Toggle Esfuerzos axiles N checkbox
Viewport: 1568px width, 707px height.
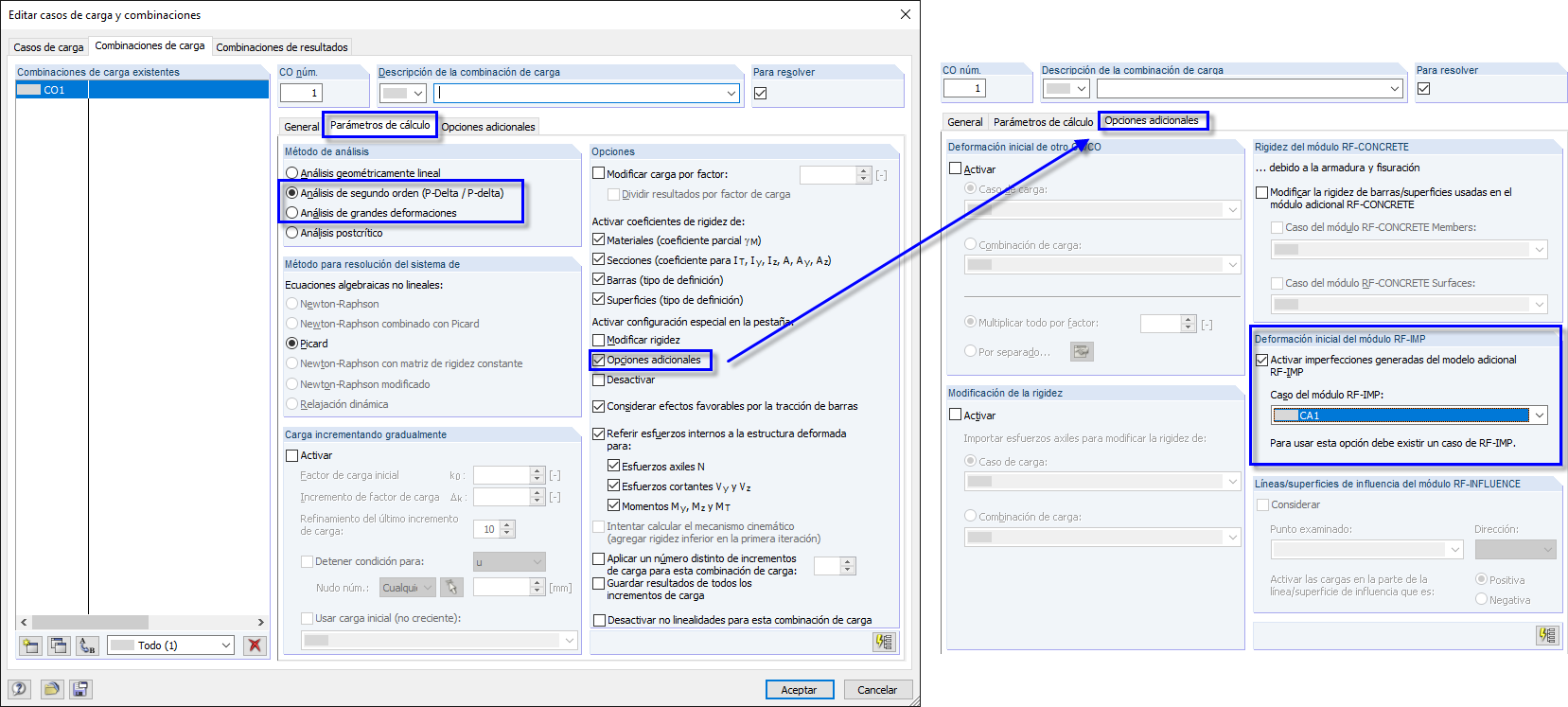pyautogui.click(x=613, y=466)
